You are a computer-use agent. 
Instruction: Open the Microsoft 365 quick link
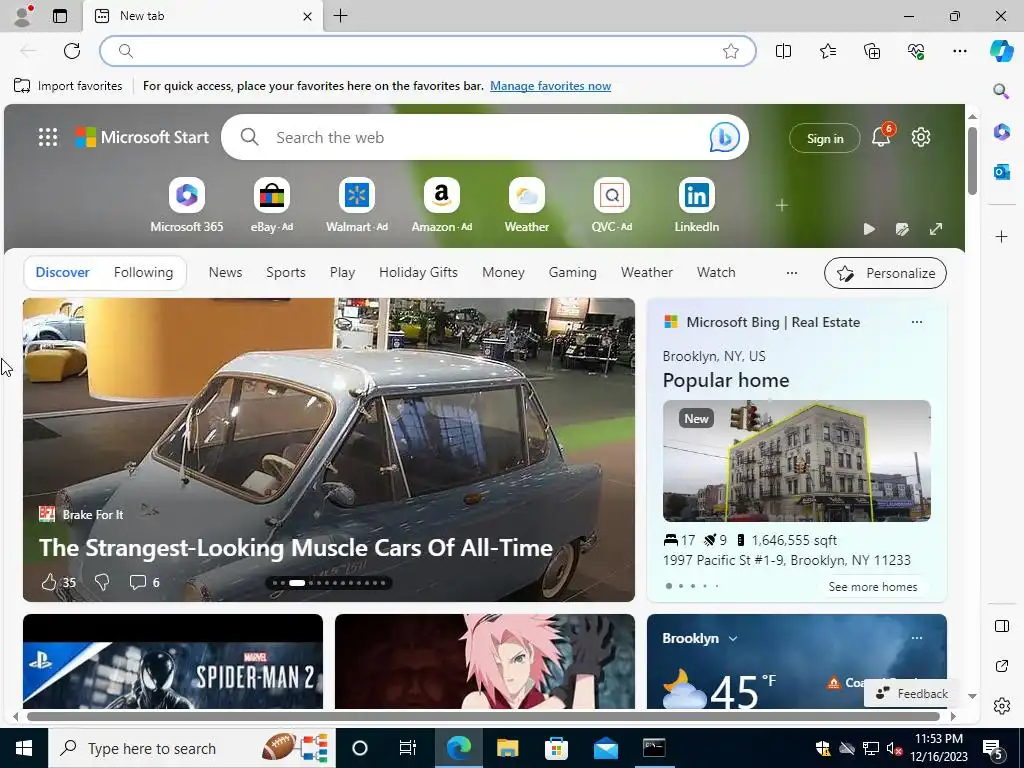pos(187,205)
